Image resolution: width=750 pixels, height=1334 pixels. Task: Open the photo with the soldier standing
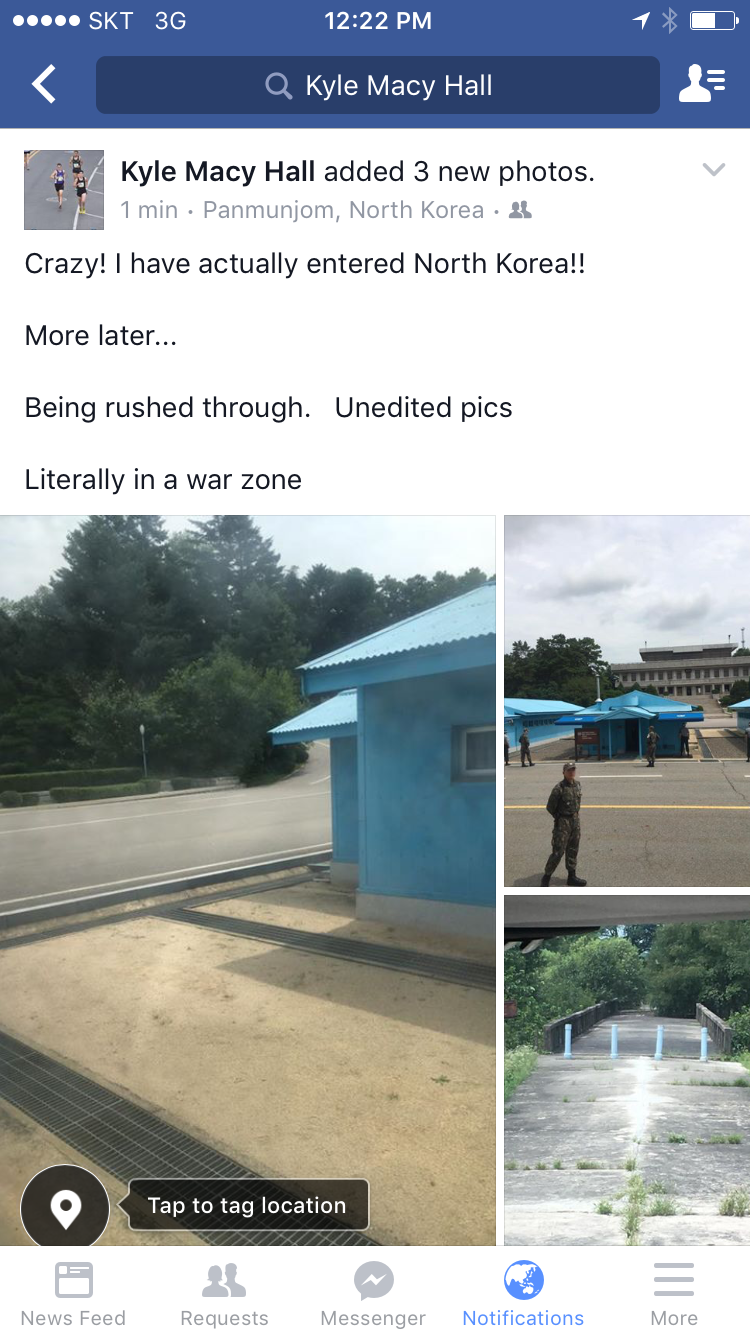click(x=627, y=701)
